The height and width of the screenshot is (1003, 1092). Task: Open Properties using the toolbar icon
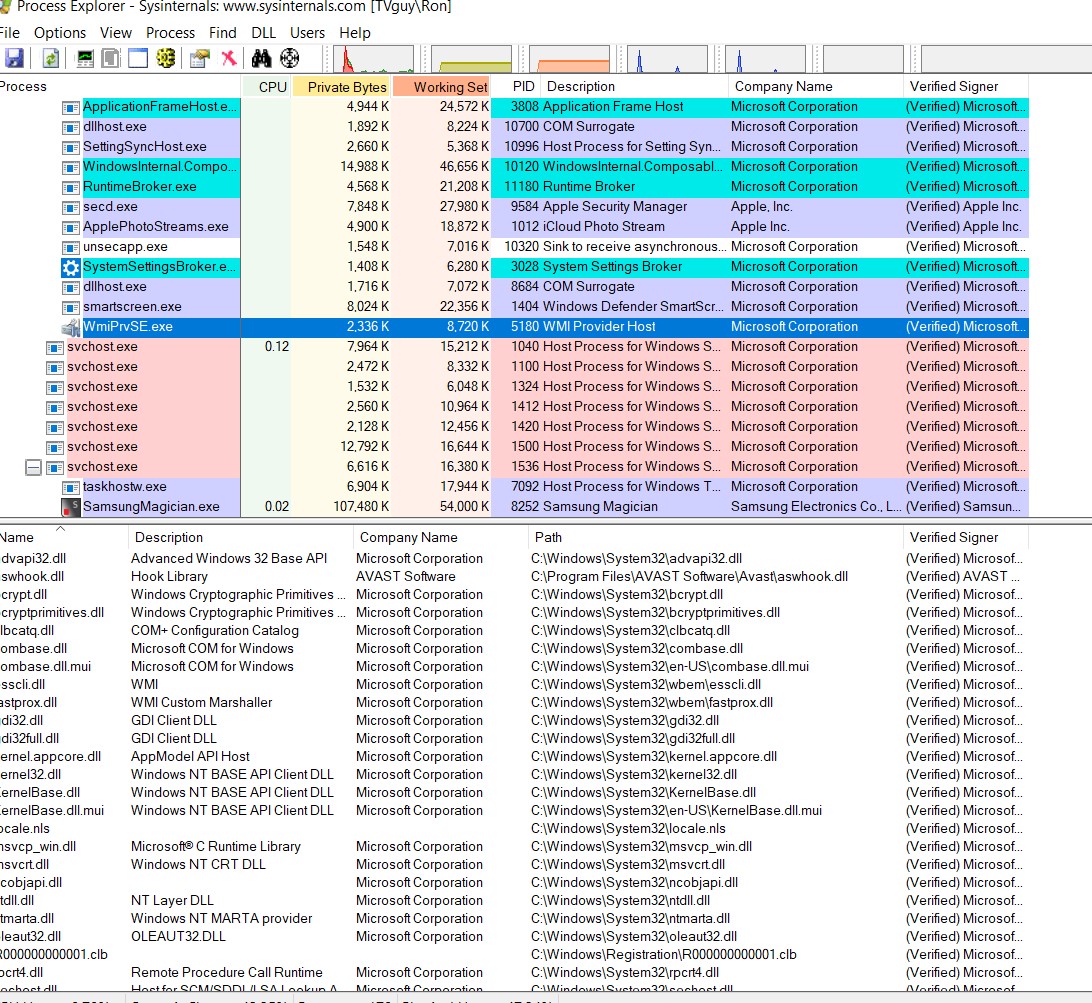(200, 59)
